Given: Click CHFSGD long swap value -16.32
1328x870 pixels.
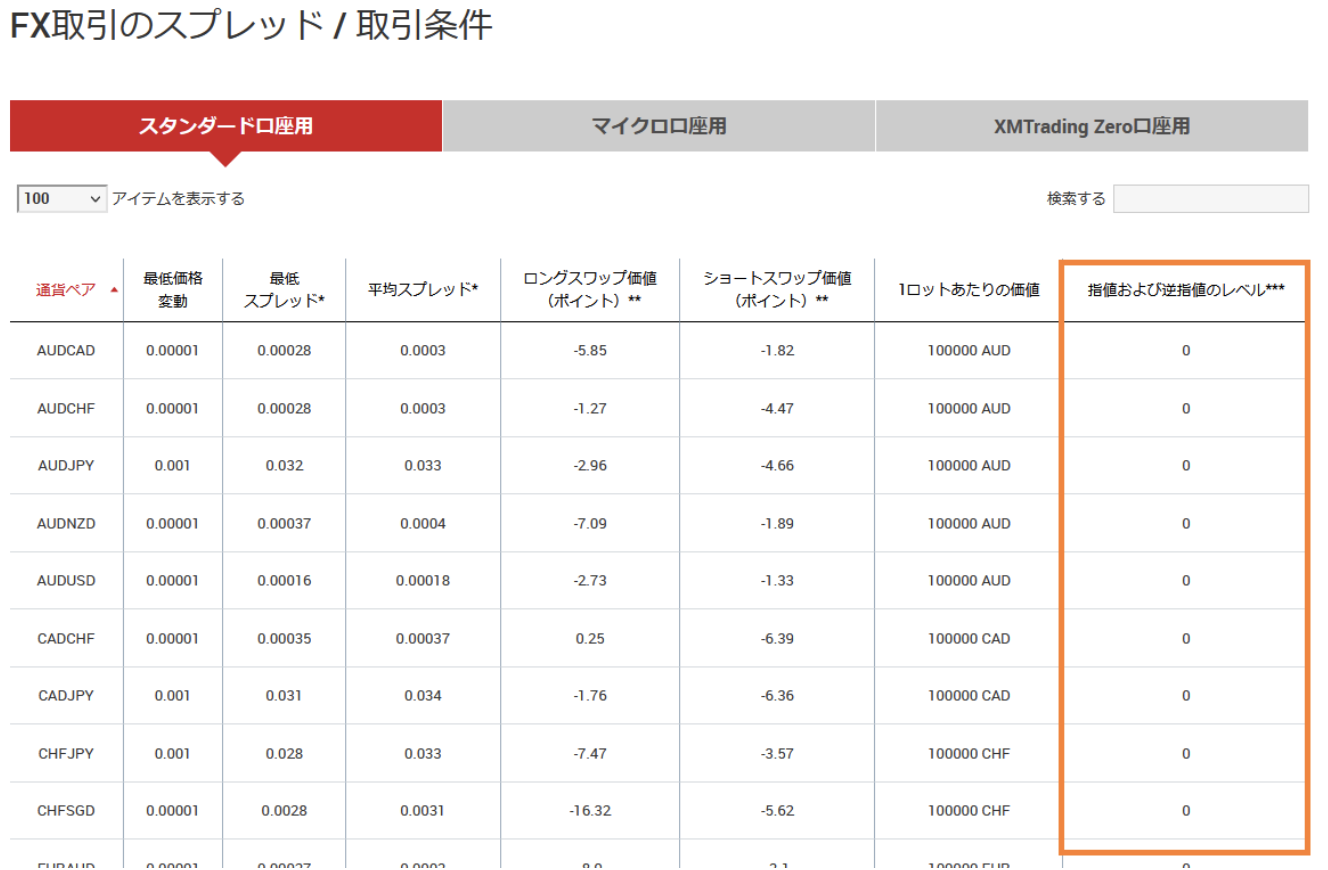Looking at the screenshot, I should pyautogui.click(x=590, y=811).
